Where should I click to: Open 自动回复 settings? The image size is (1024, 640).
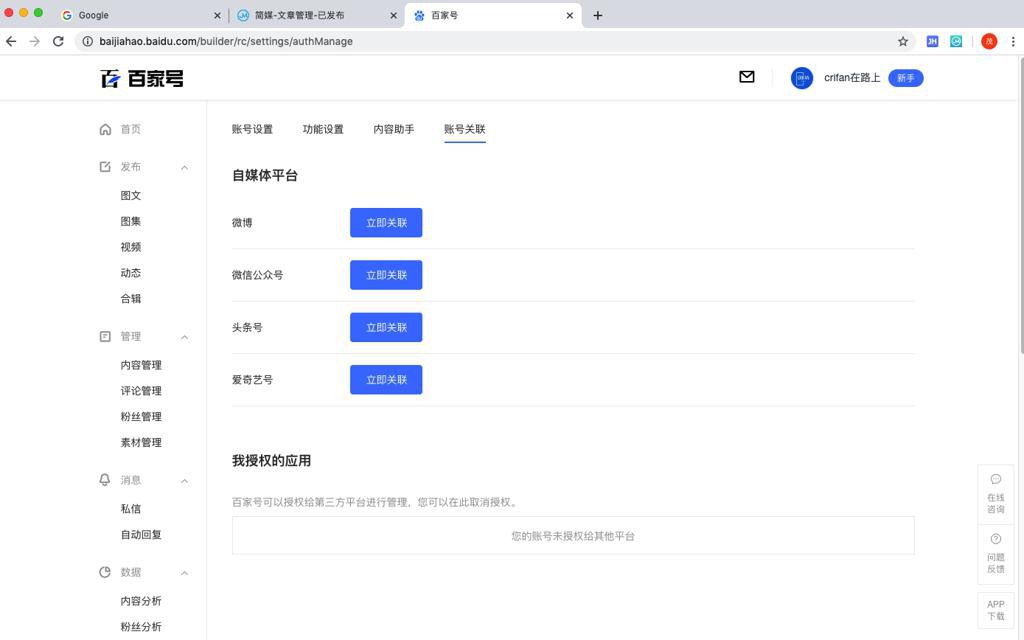pyautogui.click(x=141, y=534)
